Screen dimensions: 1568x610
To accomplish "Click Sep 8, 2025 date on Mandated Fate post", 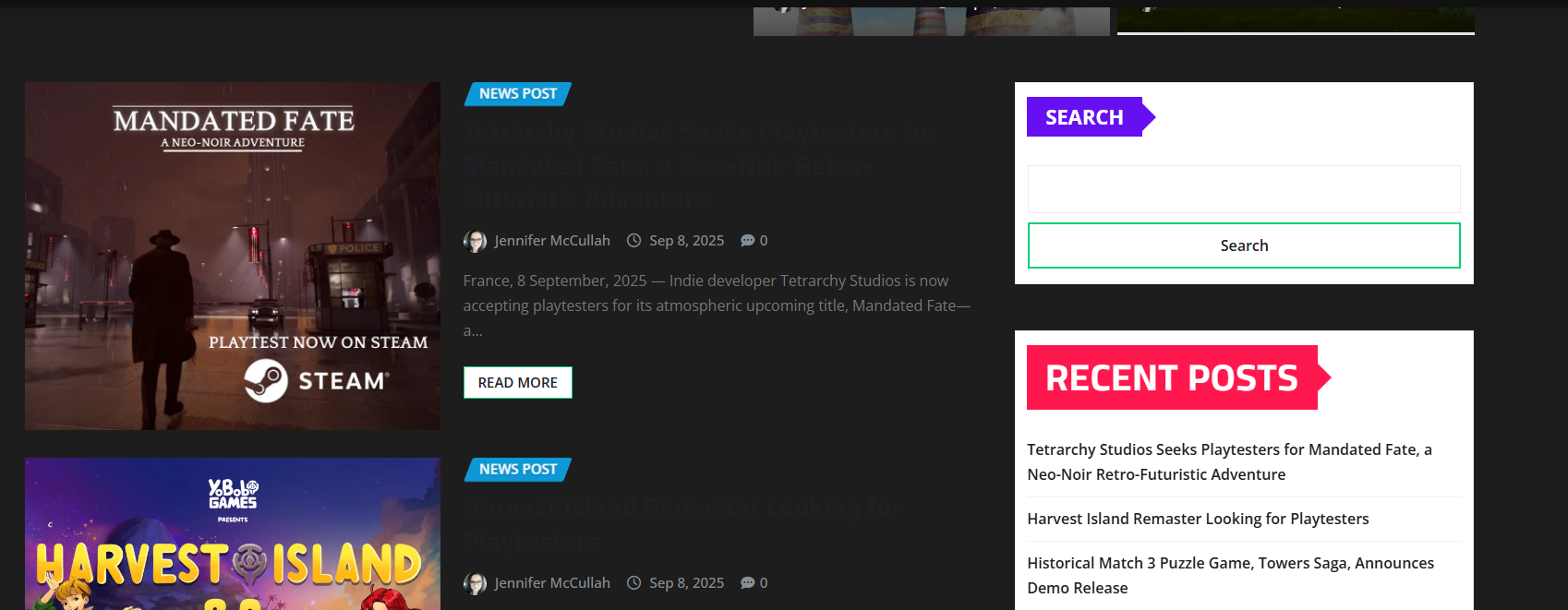I will 686,241.
